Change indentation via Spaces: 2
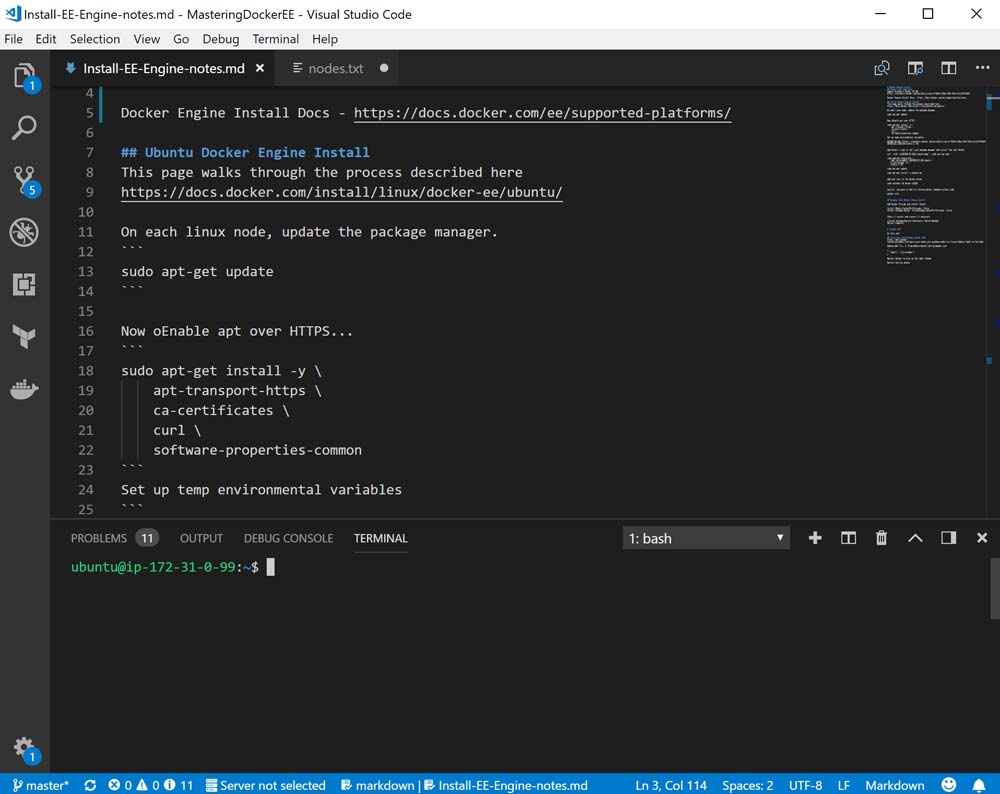Screen dimensions: 1000x794 (x=747, y=785)
